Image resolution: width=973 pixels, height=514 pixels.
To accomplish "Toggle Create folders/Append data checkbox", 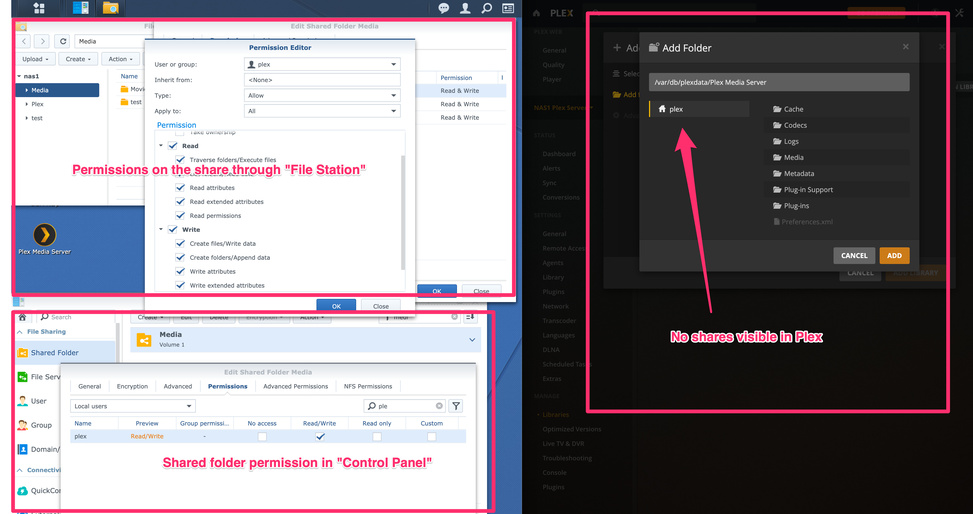I will (x=180, y=257).
